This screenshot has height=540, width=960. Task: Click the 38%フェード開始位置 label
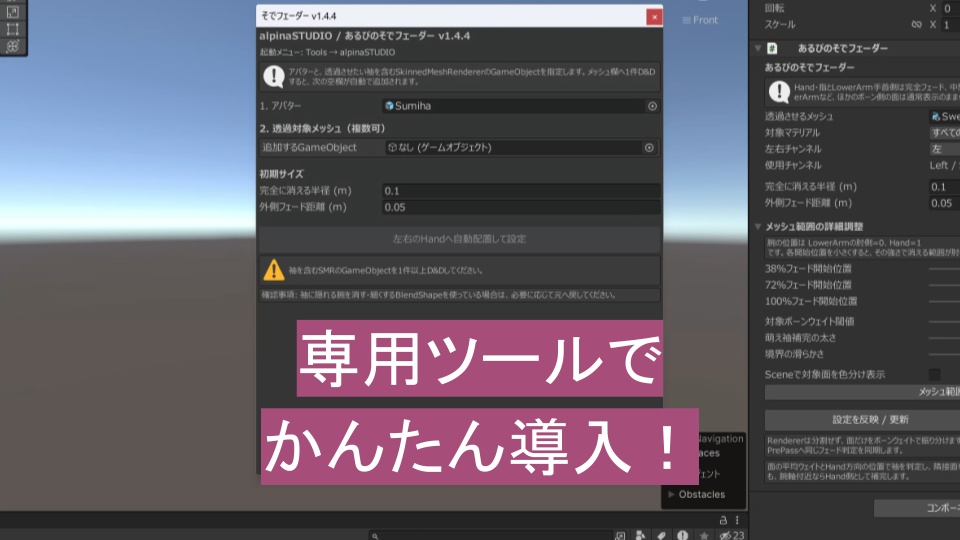[x=808, y=269]
